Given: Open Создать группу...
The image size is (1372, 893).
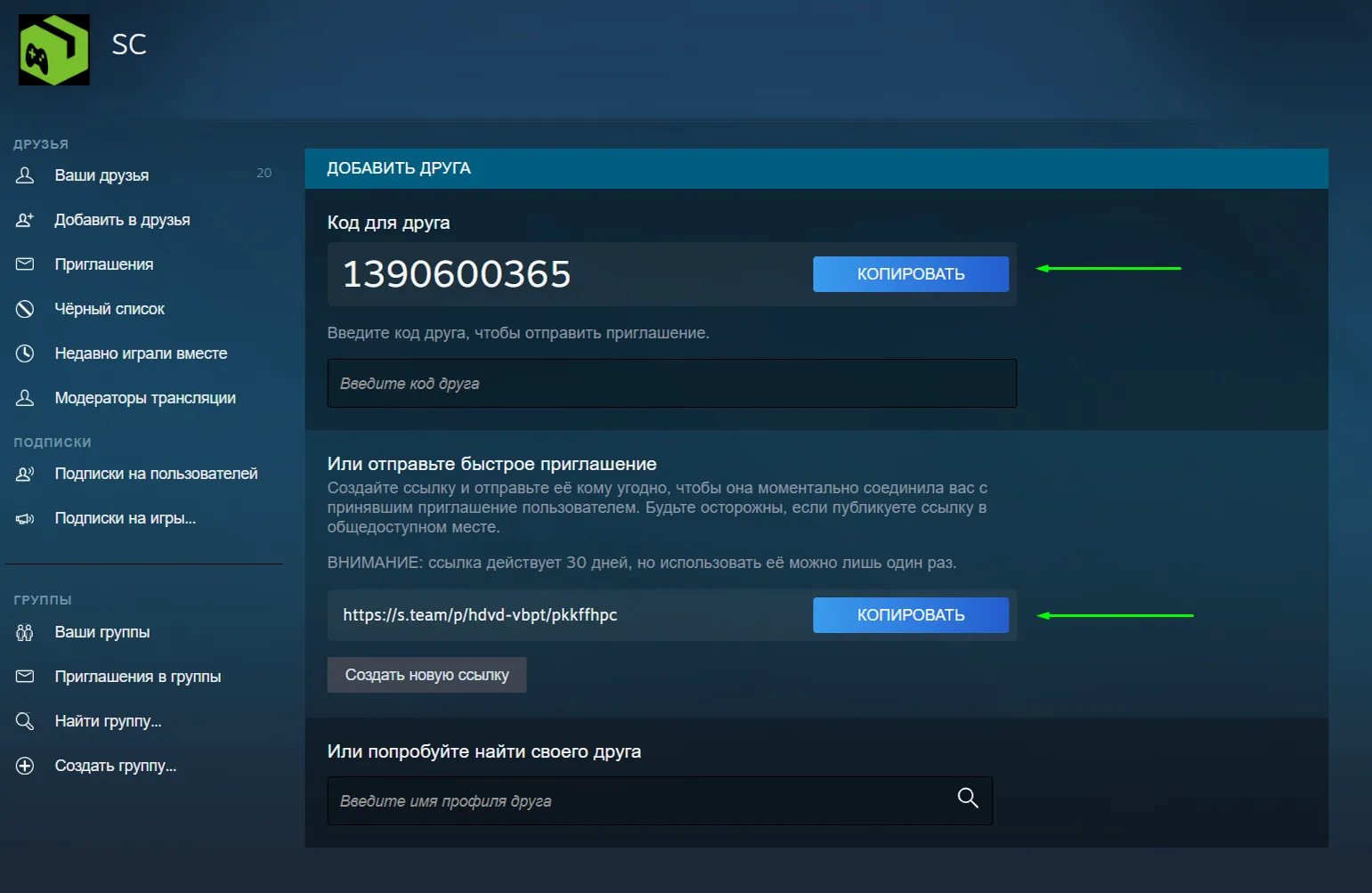Looking at the screenshot, I should (x=116, y=766).
